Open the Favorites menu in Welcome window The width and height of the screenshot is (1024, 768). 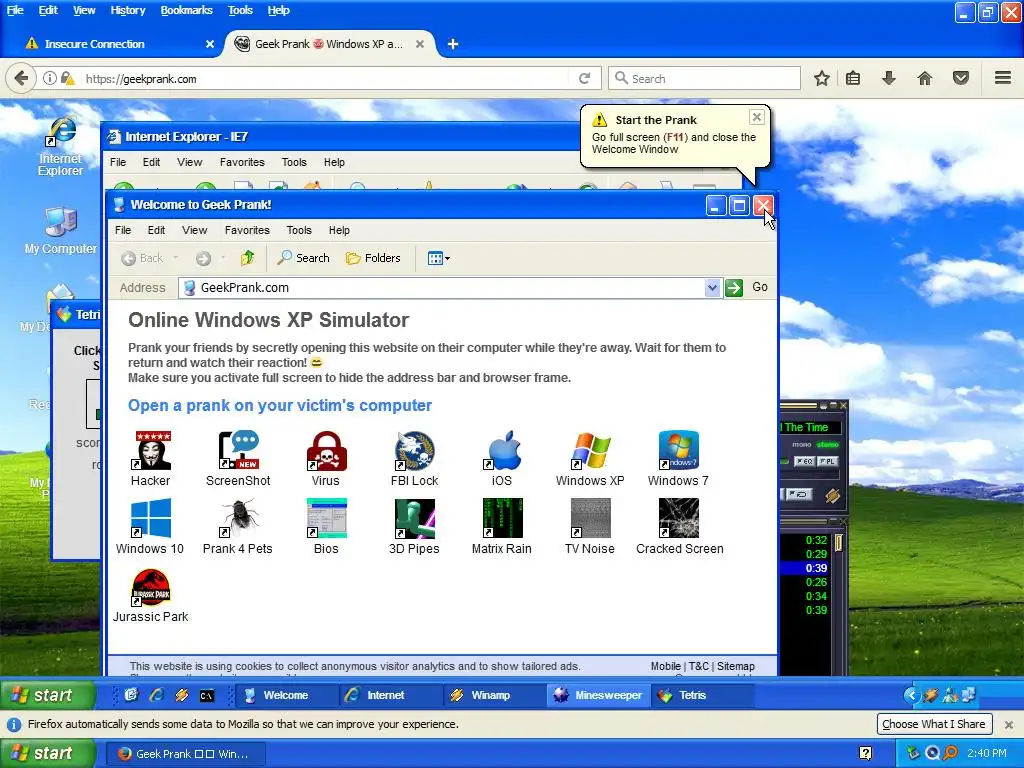pos(247,230)
